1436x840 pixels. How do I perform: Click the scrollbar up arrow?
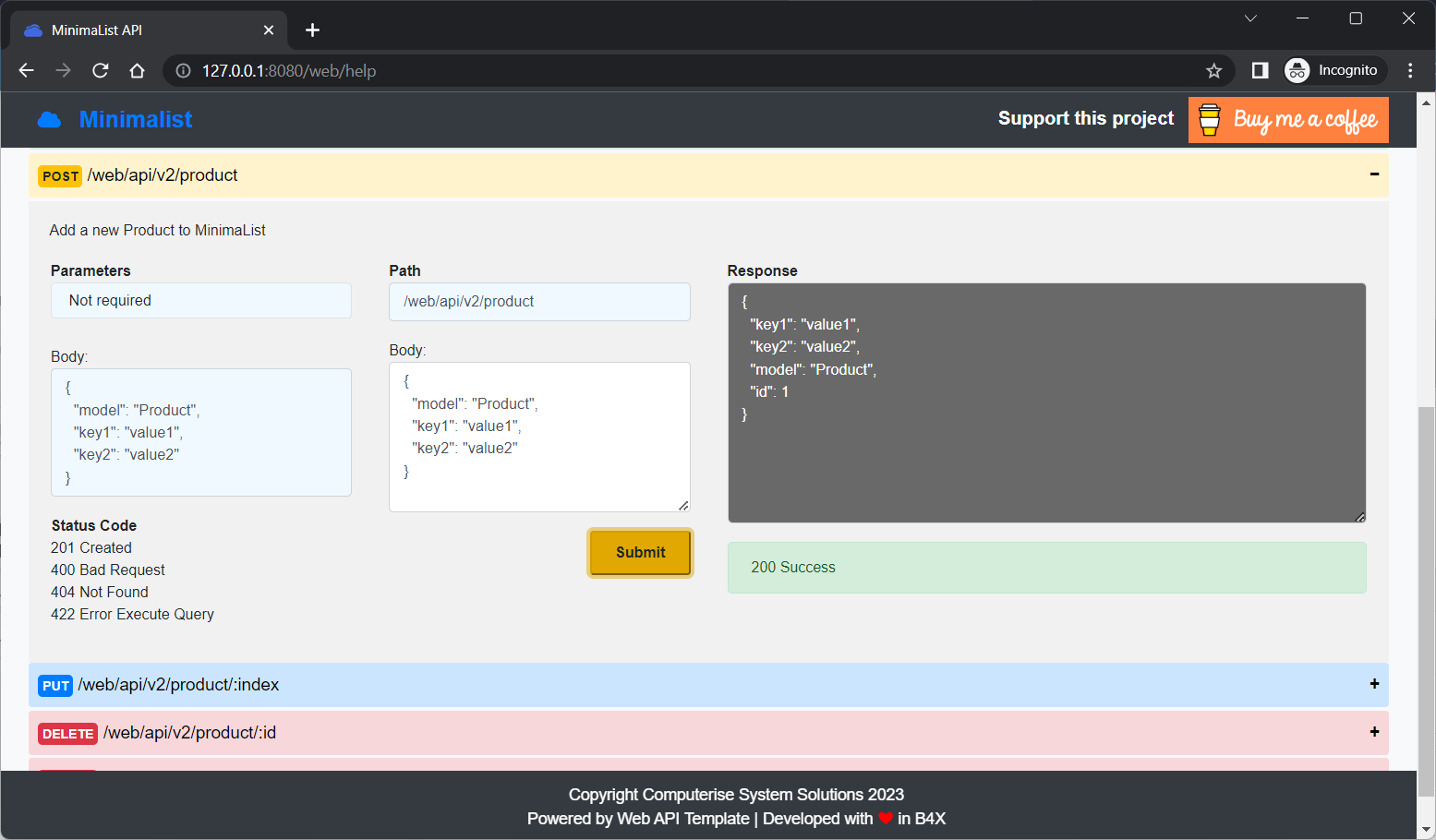(x=1427, y=102)
